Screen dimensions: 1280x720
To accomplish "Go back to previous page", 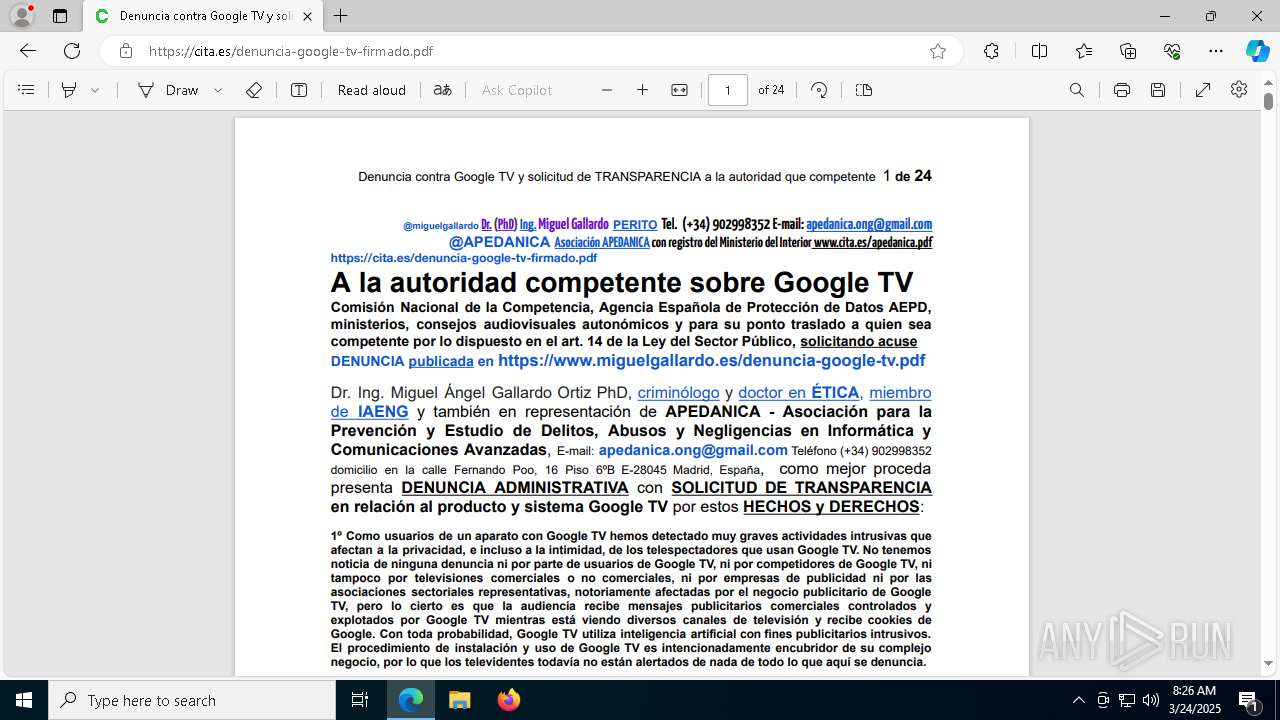I will [x=28, y=51].
